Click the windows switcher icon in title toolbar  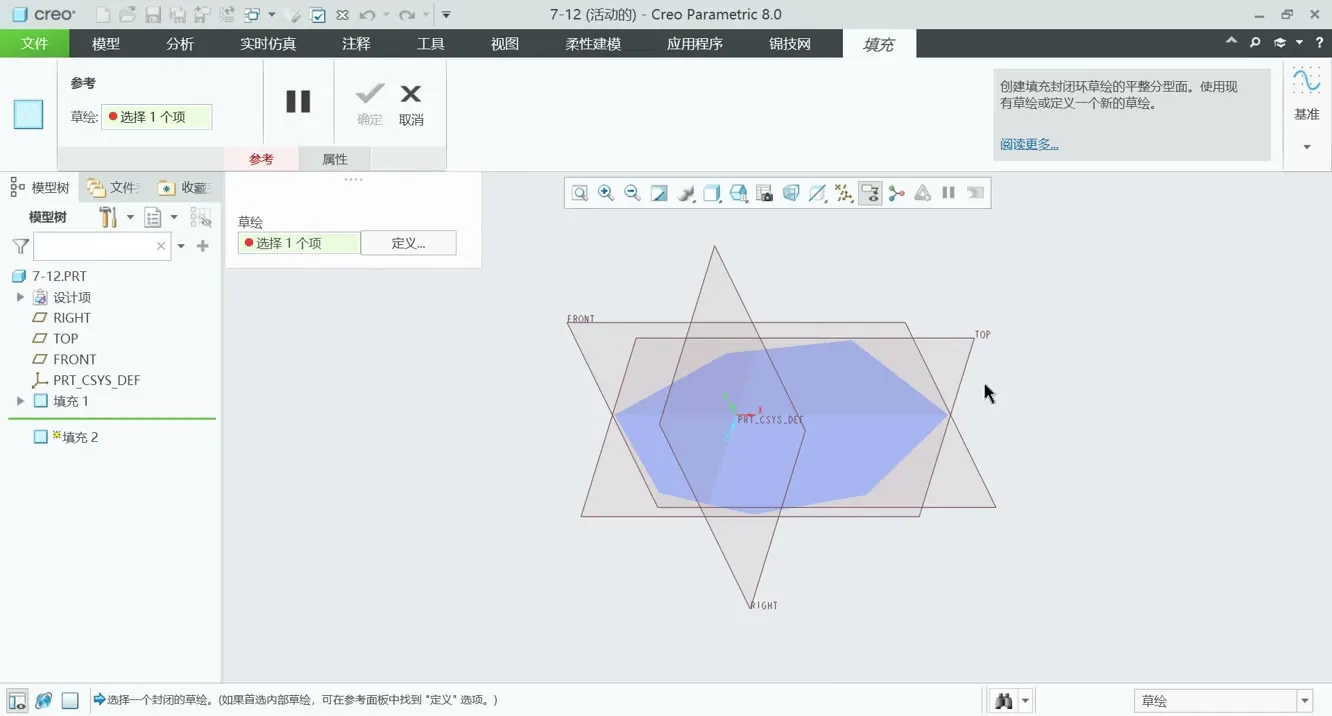(252, 15)
